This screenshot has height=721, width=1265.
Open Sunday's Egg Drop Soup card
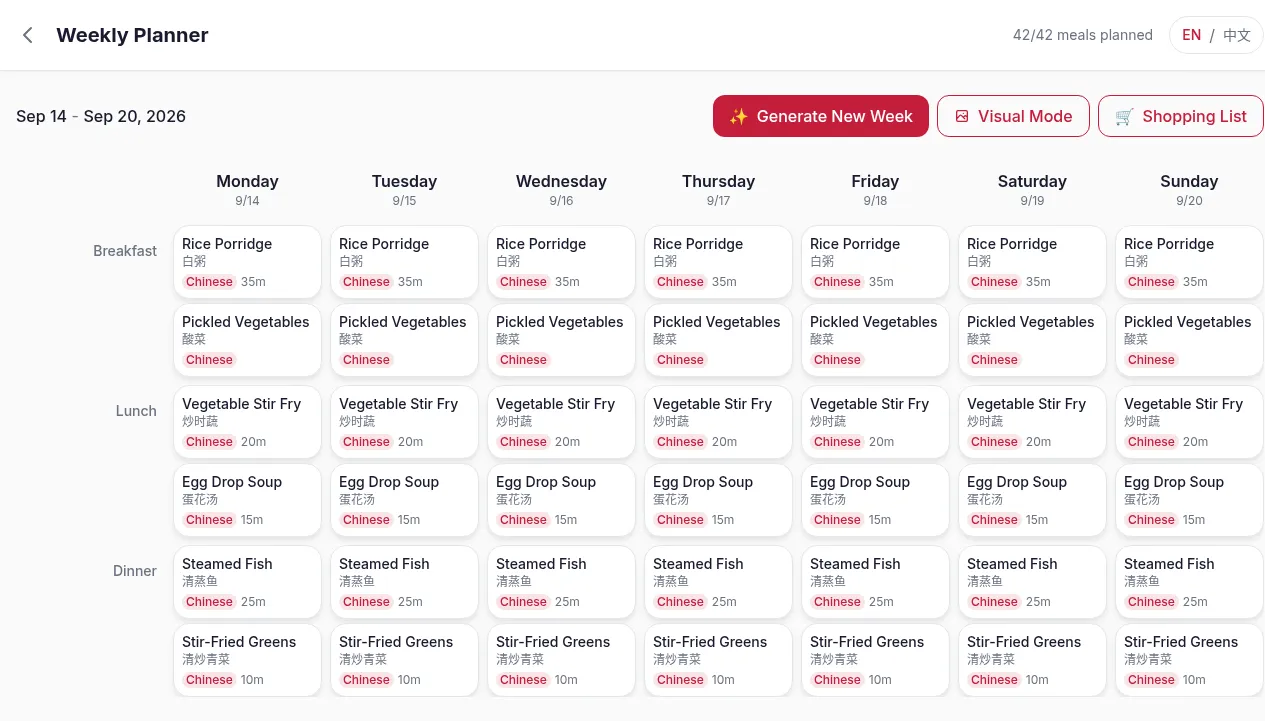tap(1189, 500)
